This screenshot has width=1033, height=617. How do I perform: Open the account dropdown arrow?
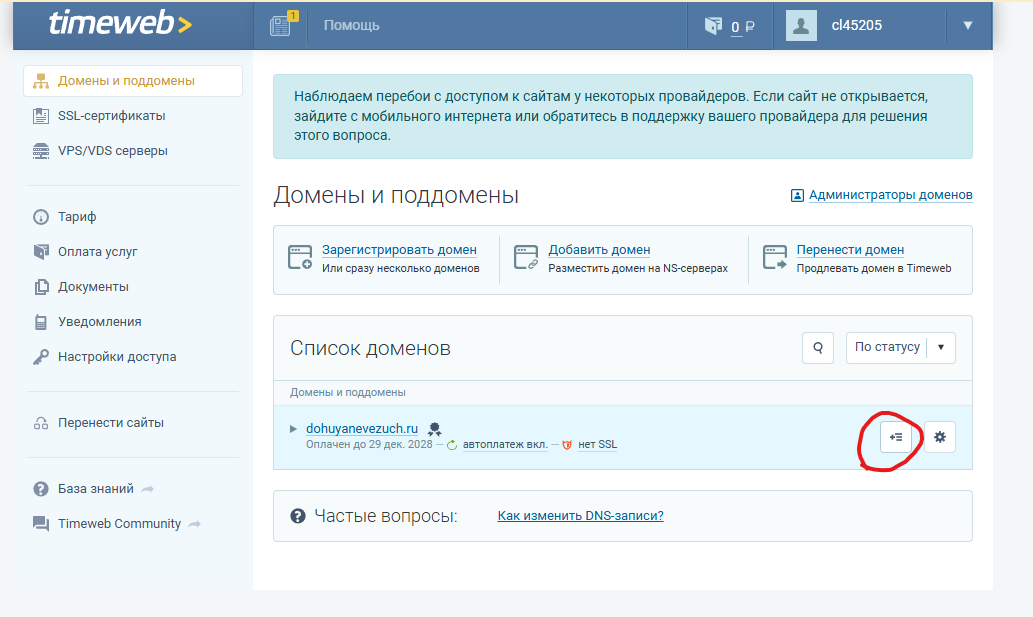click(967, 26)
